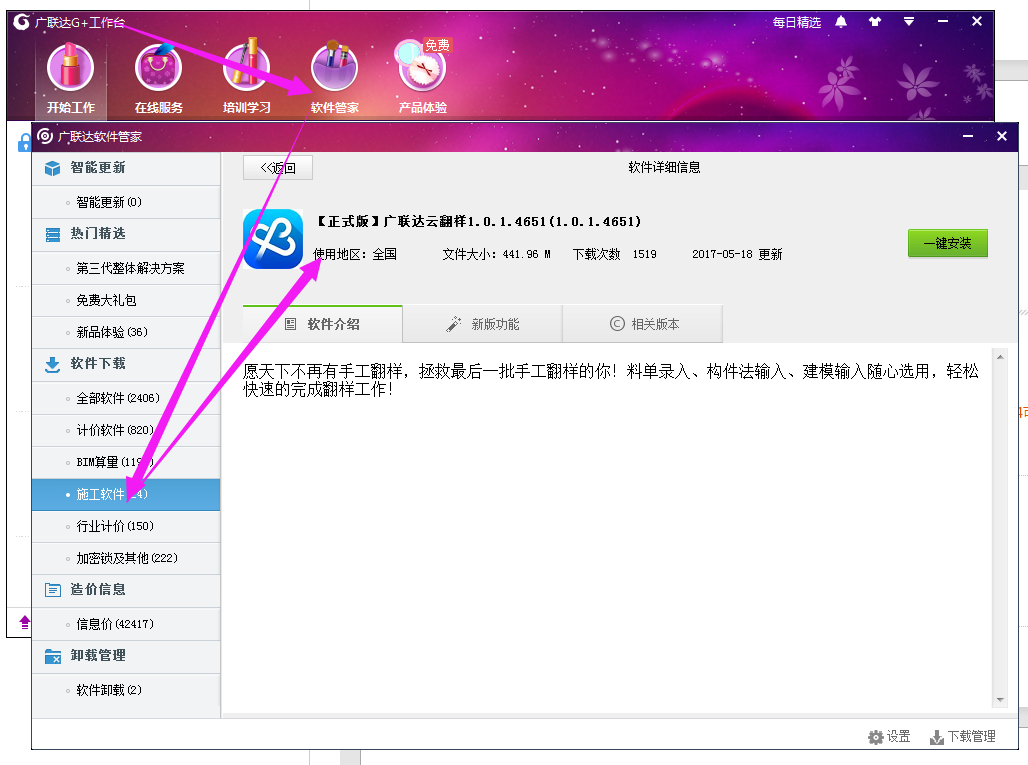
Task: Click 造价信息 document icon
Action: (x=52, y=590)
